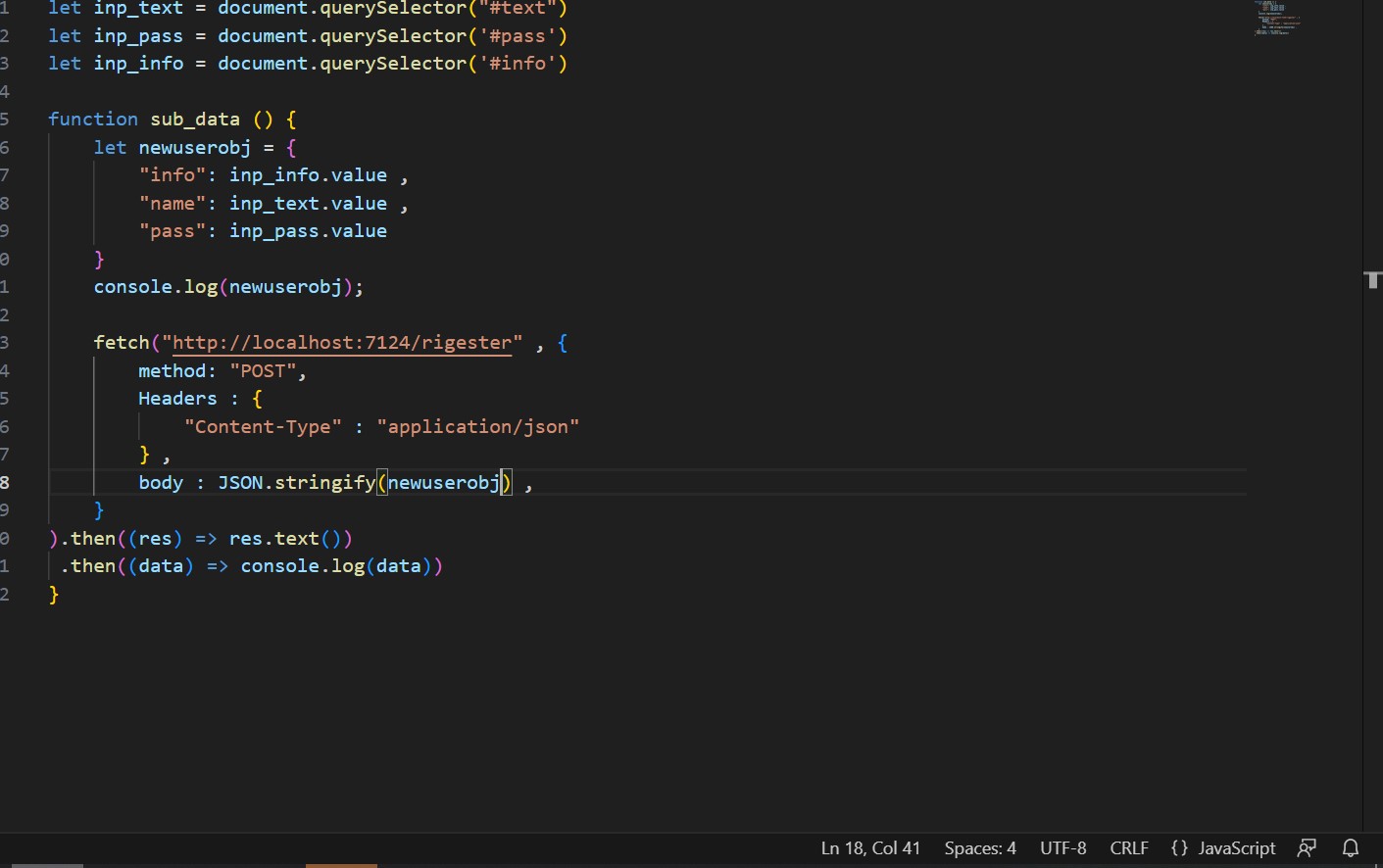
Task: Click JSON.stringify in body line
Action: tap(296, 483)
